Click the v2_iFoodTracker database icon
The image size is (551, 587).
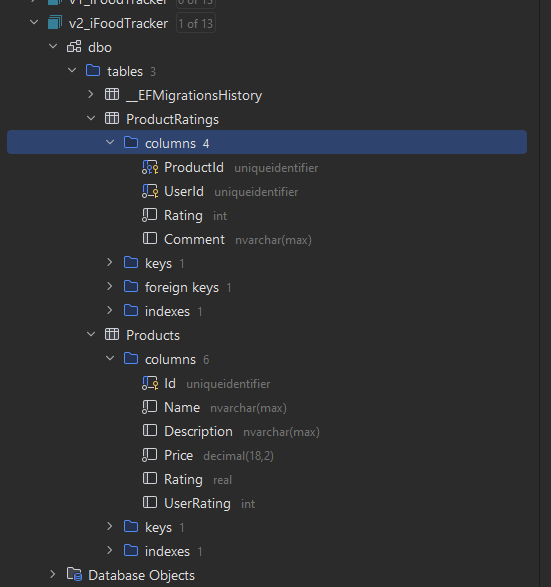pyautogui.click(x=55, y=23)
